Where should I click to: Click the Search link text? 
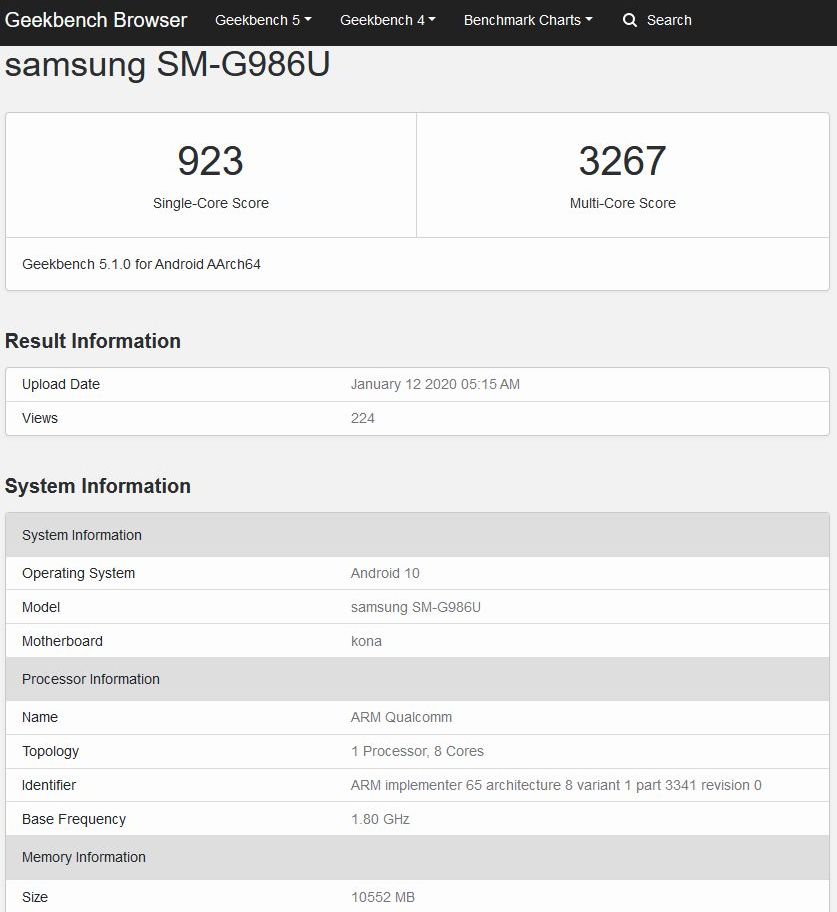pyautogui.click(x=669, y=20)
